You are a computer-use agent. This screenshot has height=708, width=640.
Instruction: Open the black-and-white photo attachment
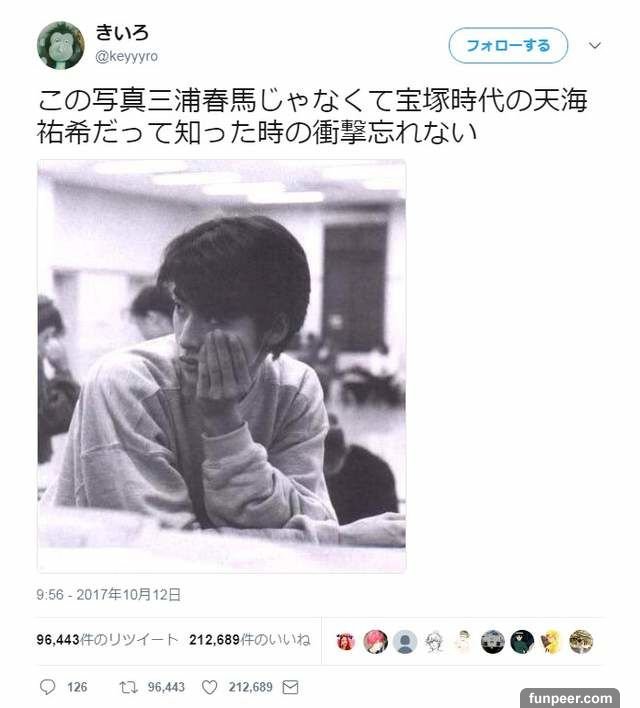pyautogui.click(x=221, y=366)
